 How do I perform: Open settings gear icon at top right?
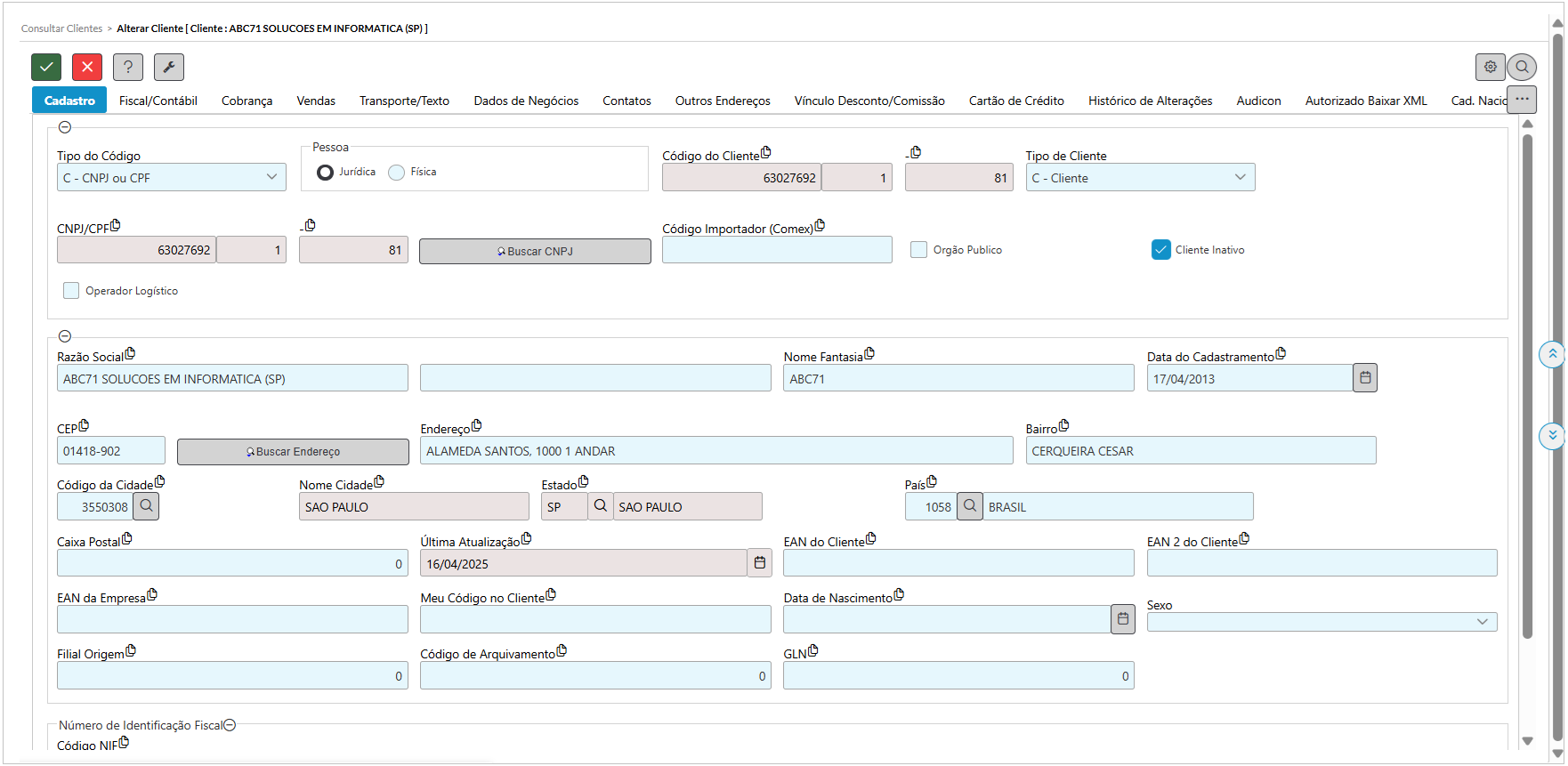[1490, 67]
